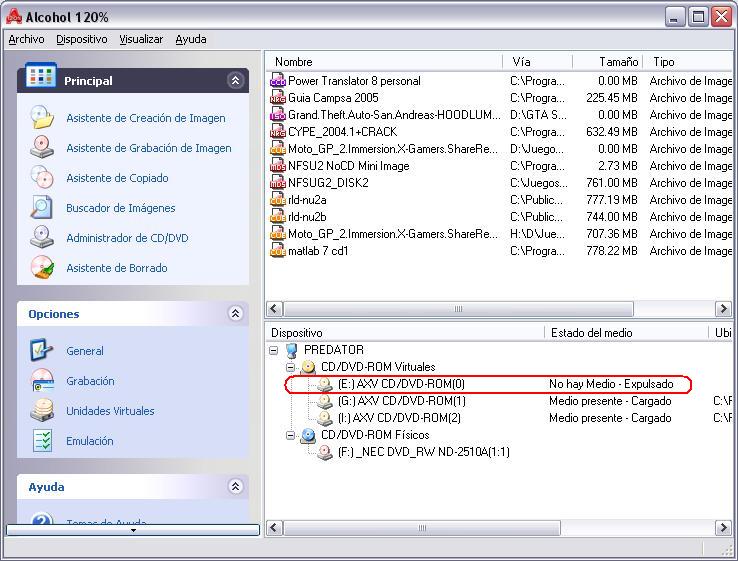Collapse the Opciones panel chevron

(235, 313)
